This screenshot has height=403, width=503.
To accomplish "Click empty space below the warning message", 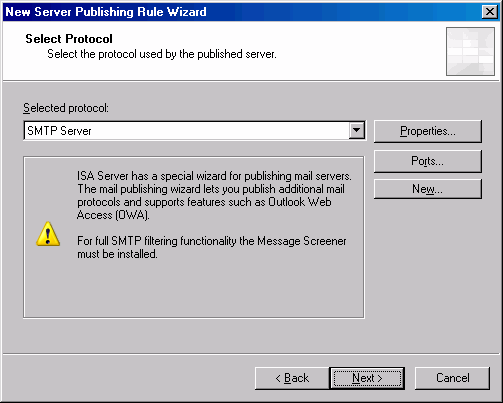I will click(194, 289).
